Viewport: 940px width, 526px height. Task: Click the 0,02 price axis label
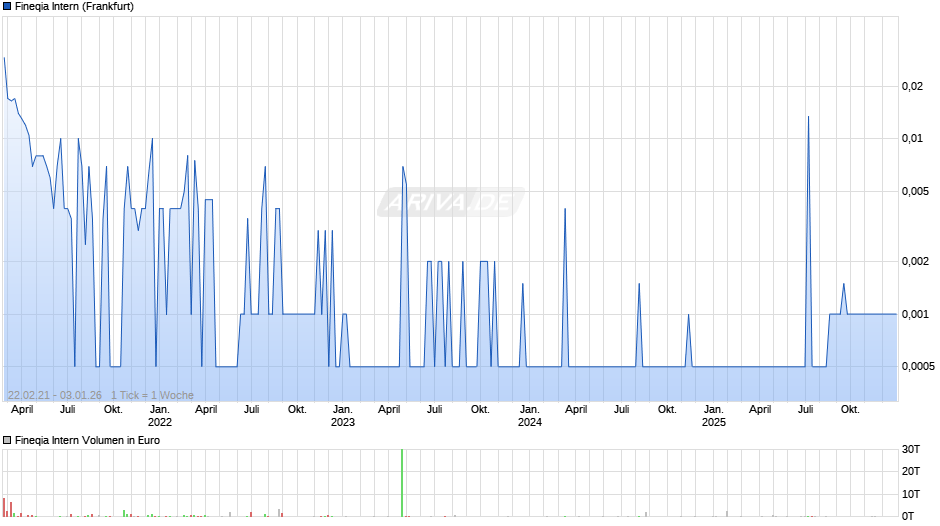(912, 86)
